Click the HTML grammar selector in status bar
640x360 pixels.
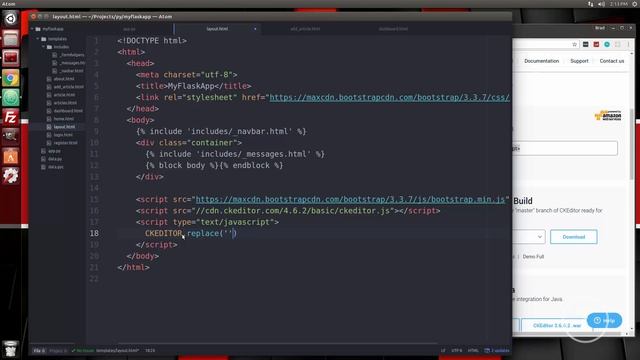473,350
